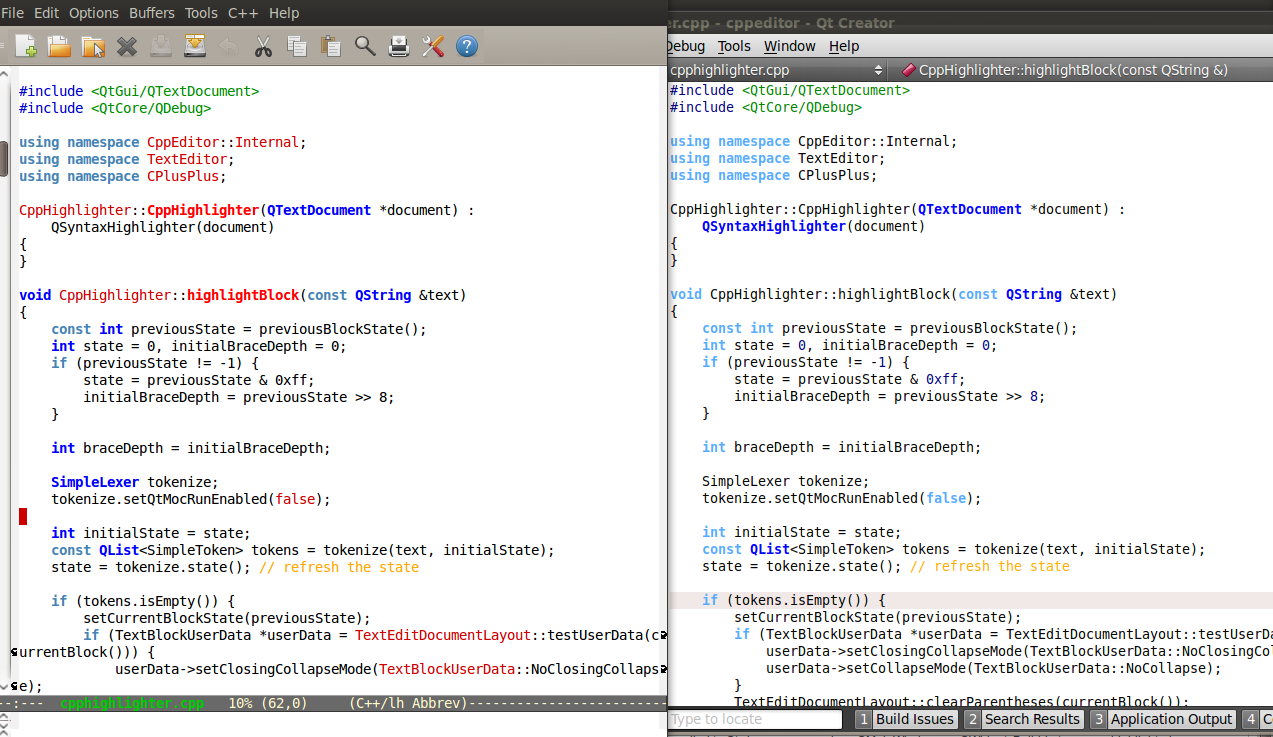Click the Type to locate field
The height and width of the screenshot is (737, 1273).
[756, 719]
